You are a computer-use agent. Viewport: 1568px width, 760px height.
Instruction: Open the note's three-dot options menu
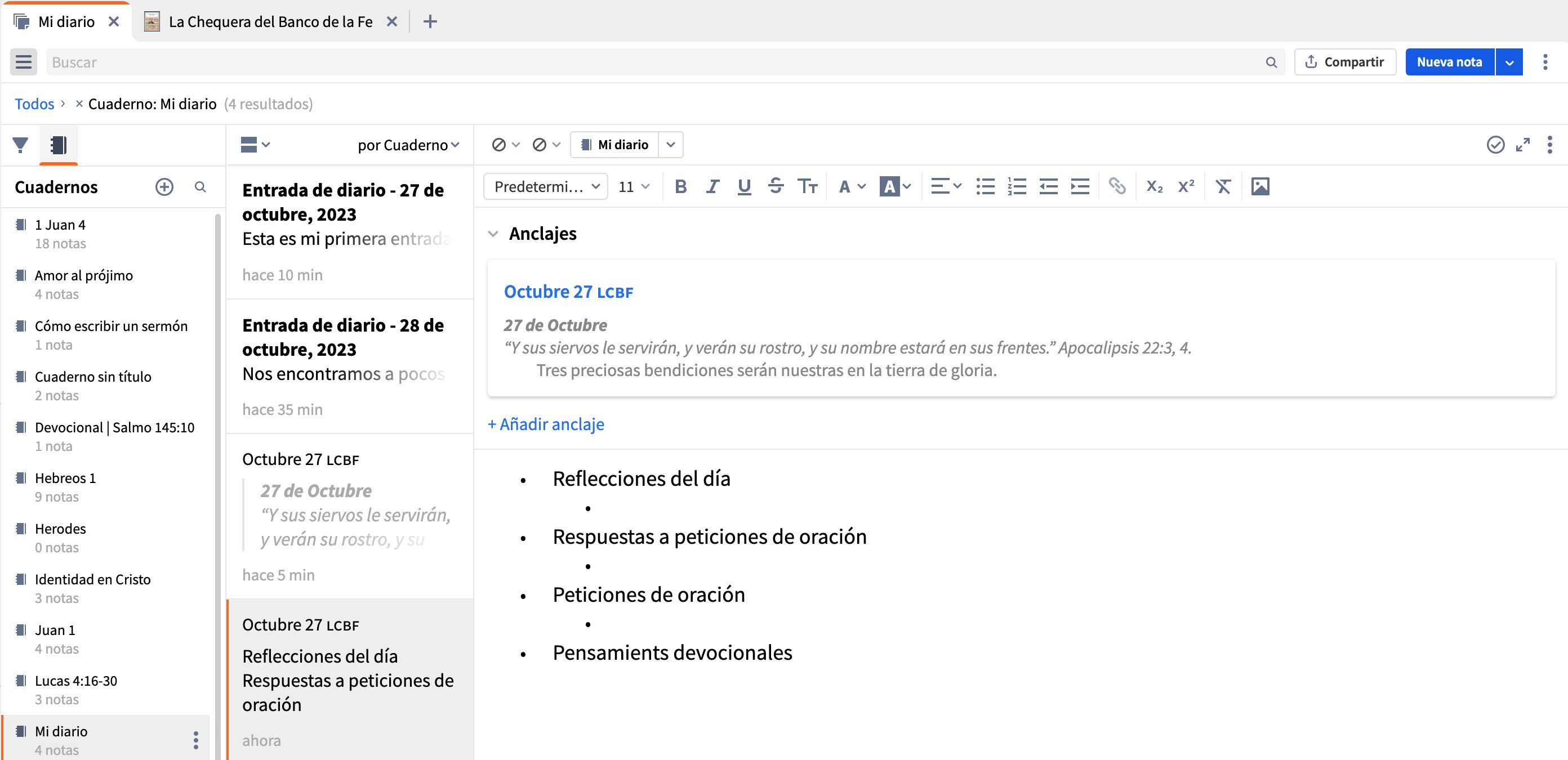1549,145
